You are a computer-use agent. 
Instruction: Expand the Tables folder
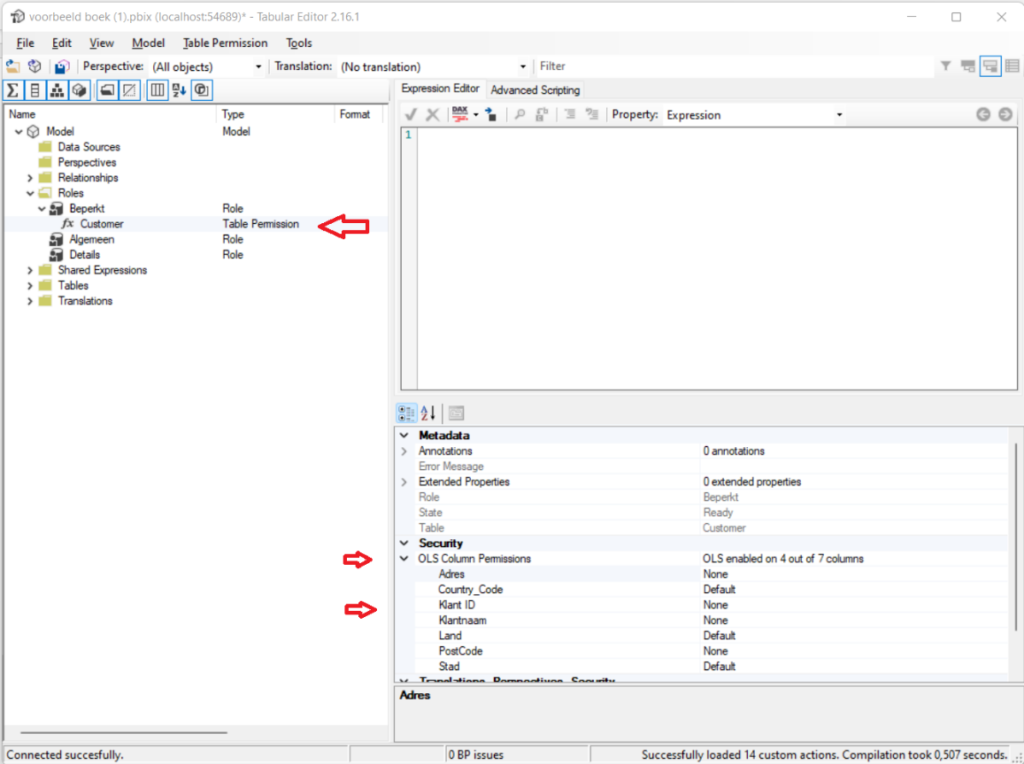point(30,286)
